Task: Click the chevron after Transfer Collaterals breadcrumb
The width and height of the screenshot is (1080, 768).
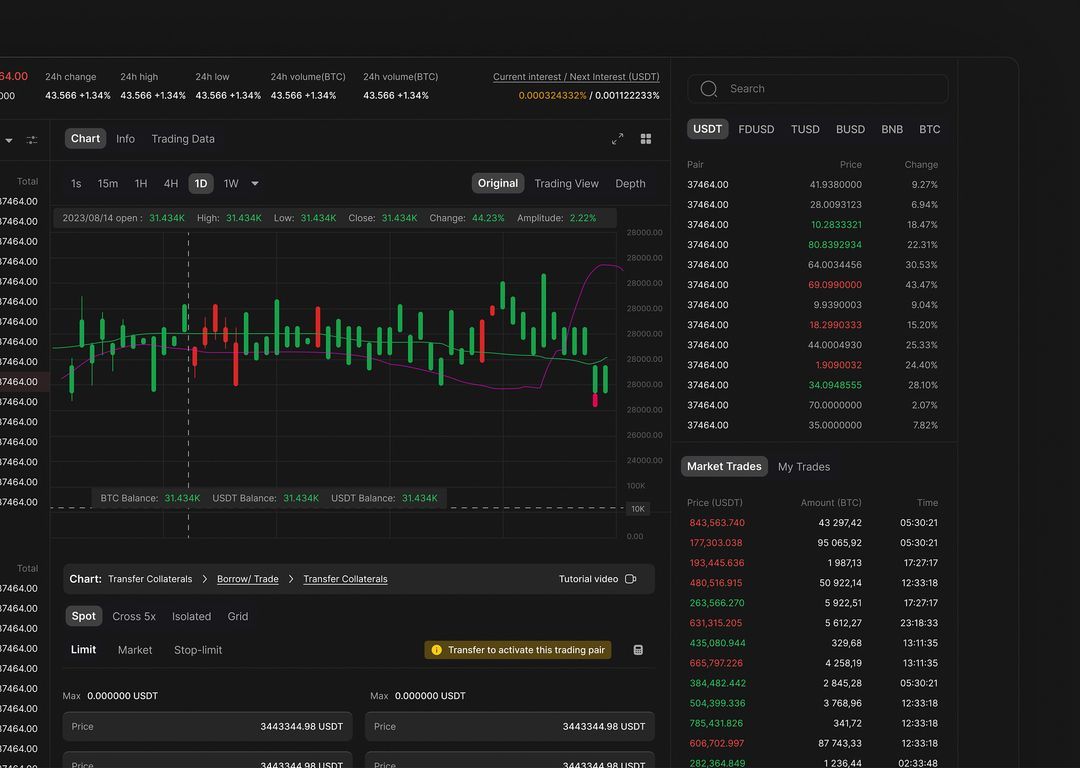Action: (205, 579)
